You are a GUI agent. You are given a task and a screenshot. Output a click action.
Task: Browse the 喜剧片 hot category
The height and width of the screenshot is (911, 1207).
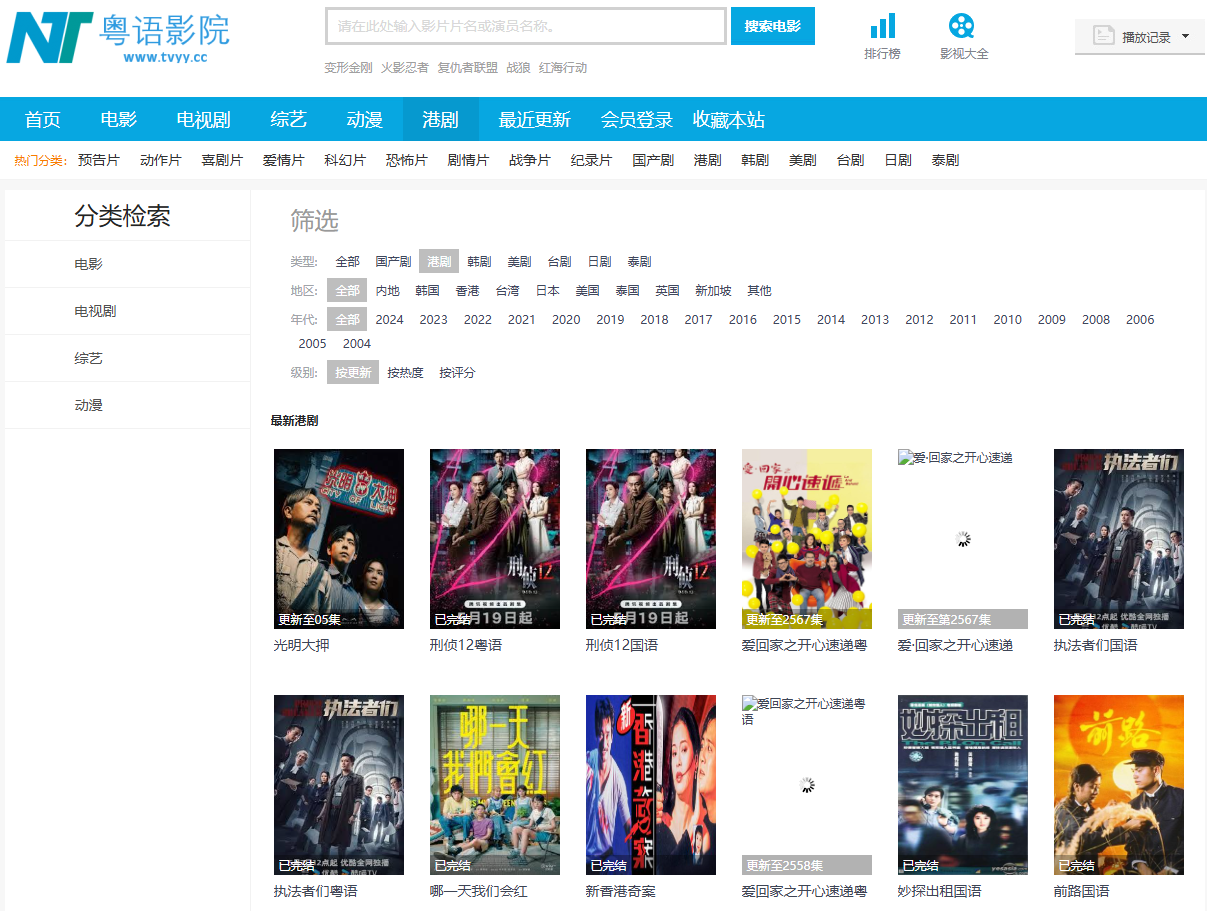[x=222, y=160]
